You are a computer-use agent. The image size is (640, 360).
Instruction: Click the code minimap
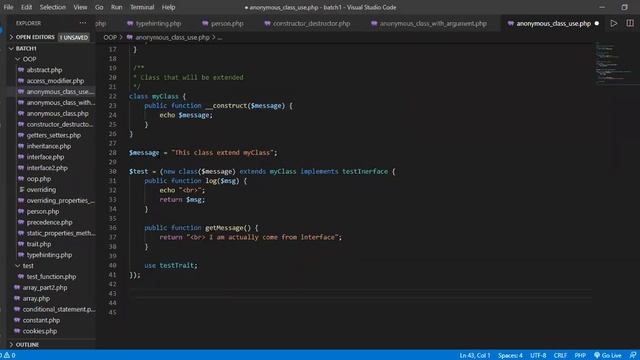pyautogui.click(x=614, y=63)
